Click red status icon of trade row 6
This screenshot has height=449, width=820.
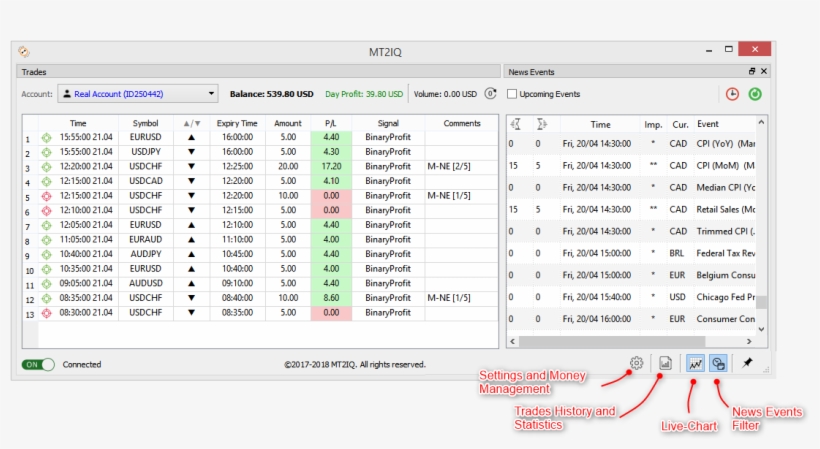tap(47, 211)
